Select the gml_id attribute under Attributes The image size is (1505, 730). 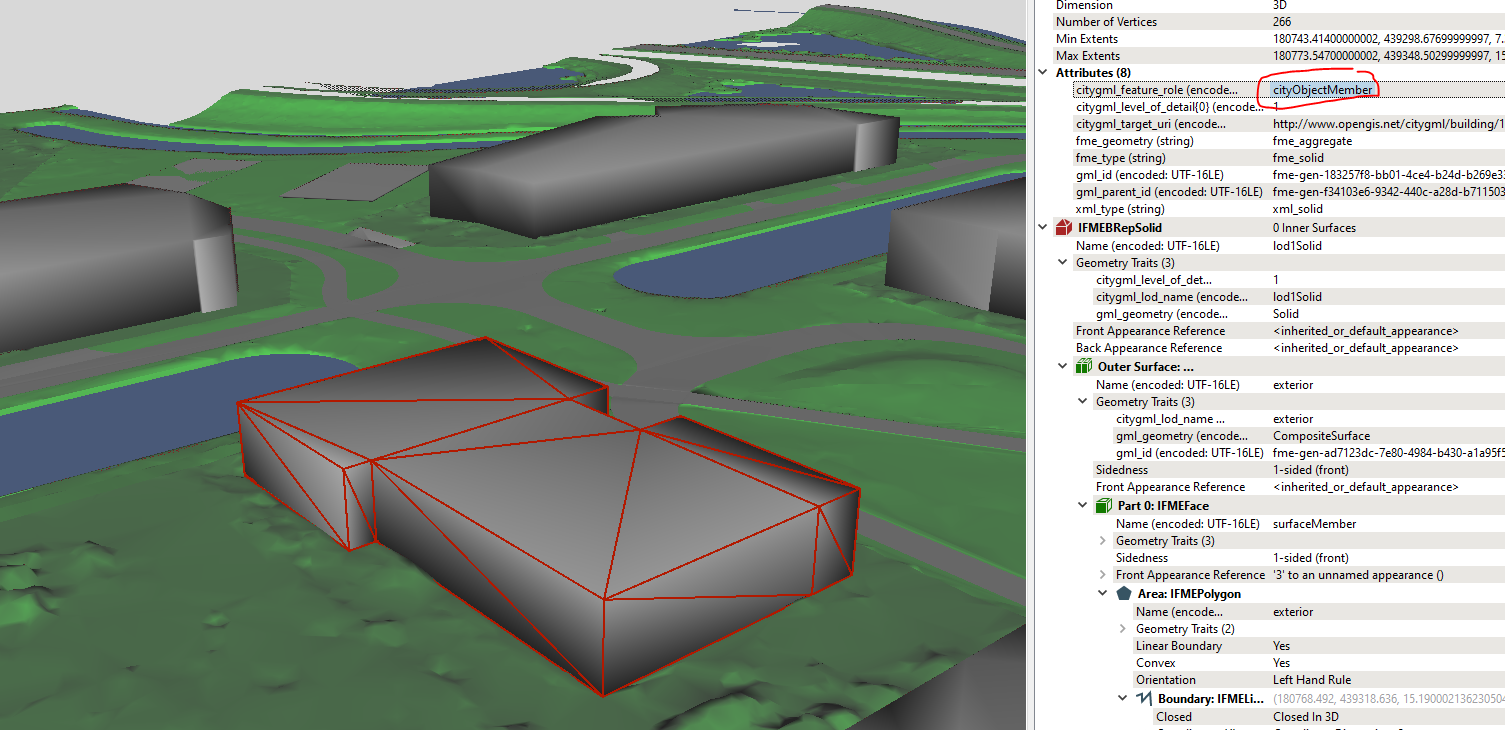pyautogui.click(x=1150, y=175)
